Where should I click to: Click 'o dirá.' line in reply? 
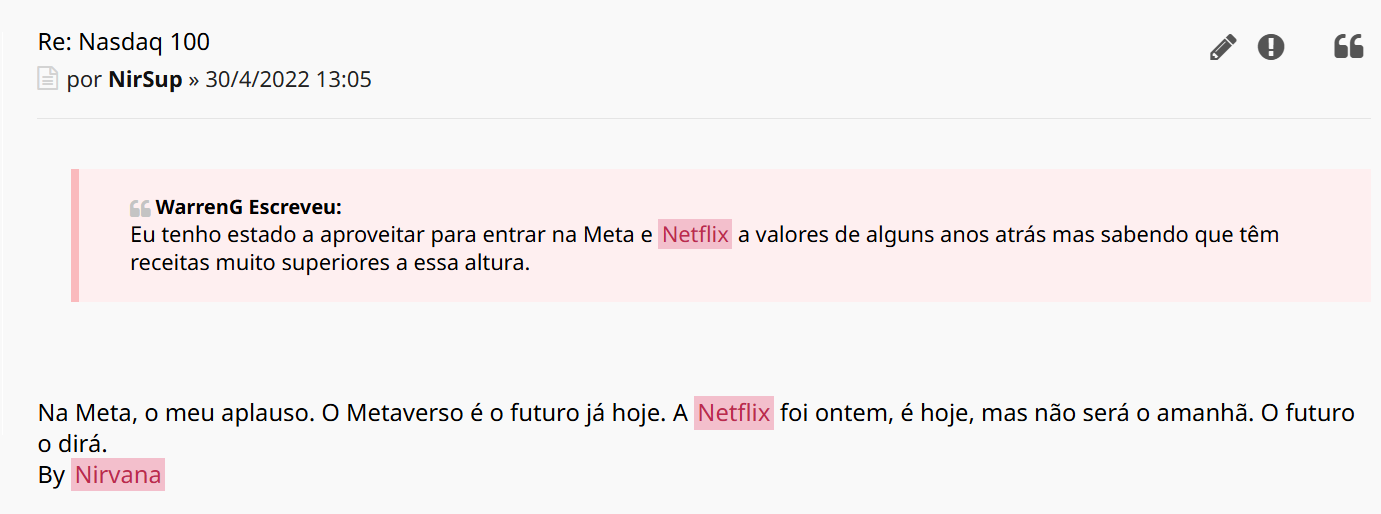(x=72, y=443)
